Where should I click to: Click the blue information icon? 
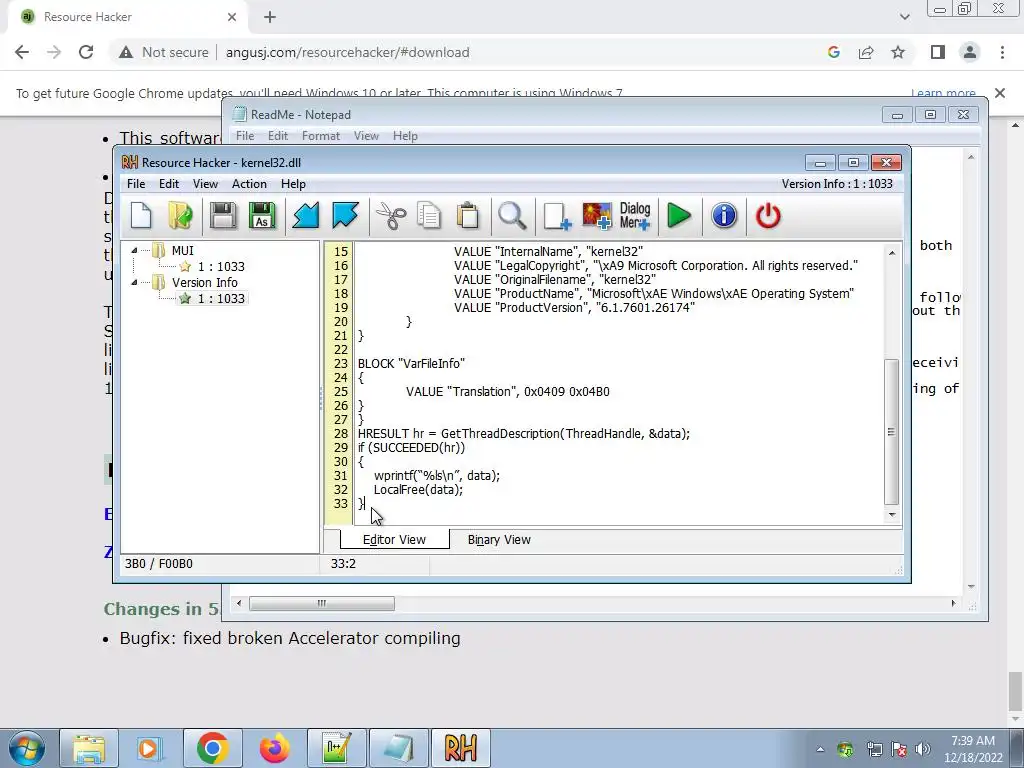click(x=724, y=216)
